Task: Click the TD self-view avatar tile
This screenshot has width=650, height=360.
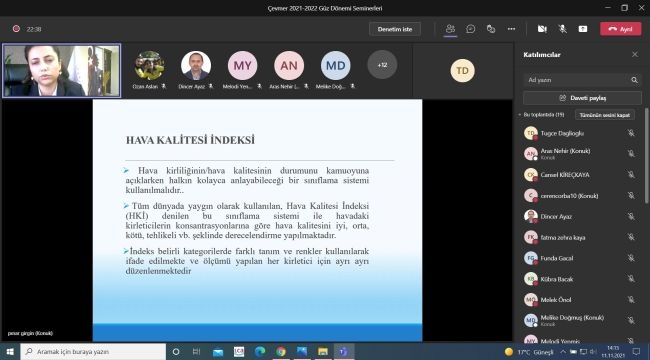Action: click(462, 71)
